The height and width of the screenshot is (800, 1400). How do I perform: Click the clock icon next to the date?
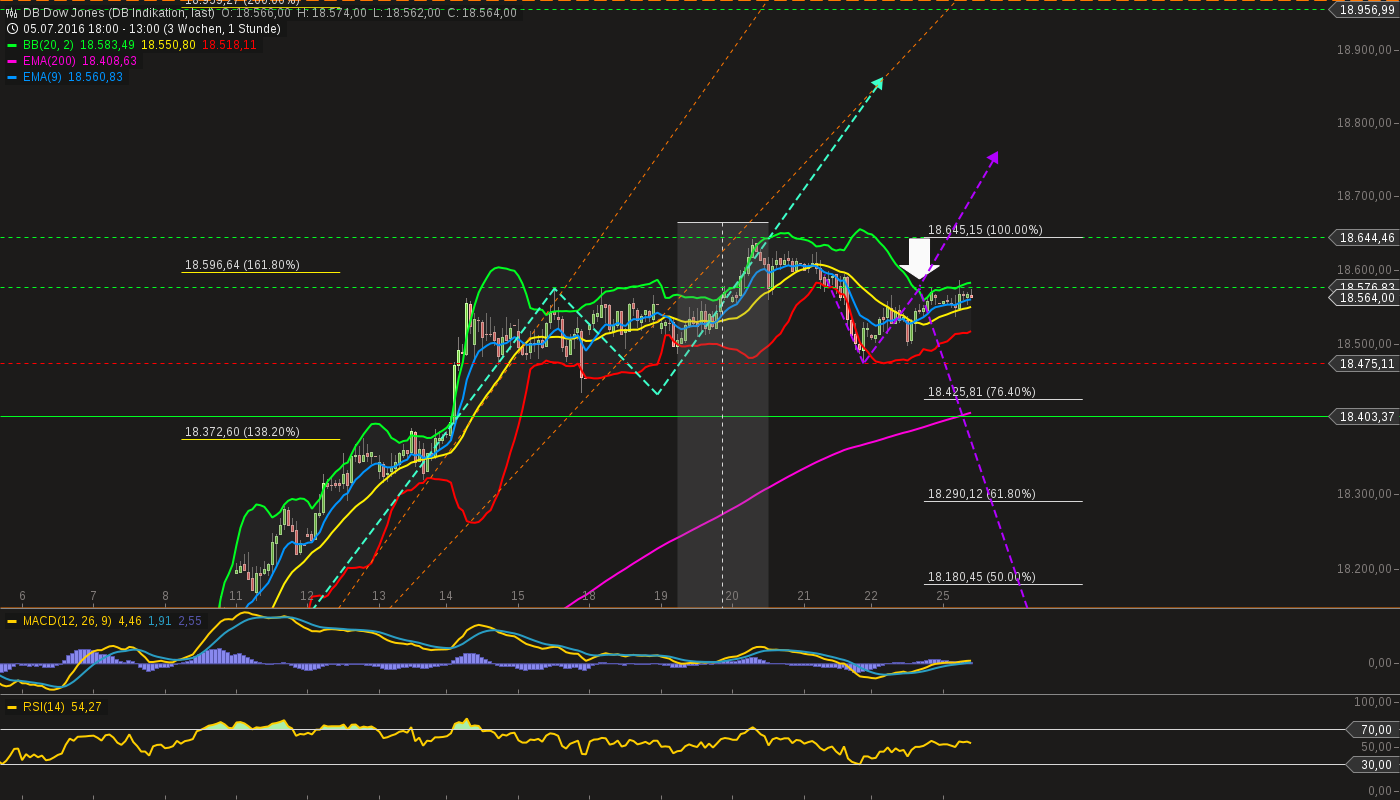coord(12,28)
